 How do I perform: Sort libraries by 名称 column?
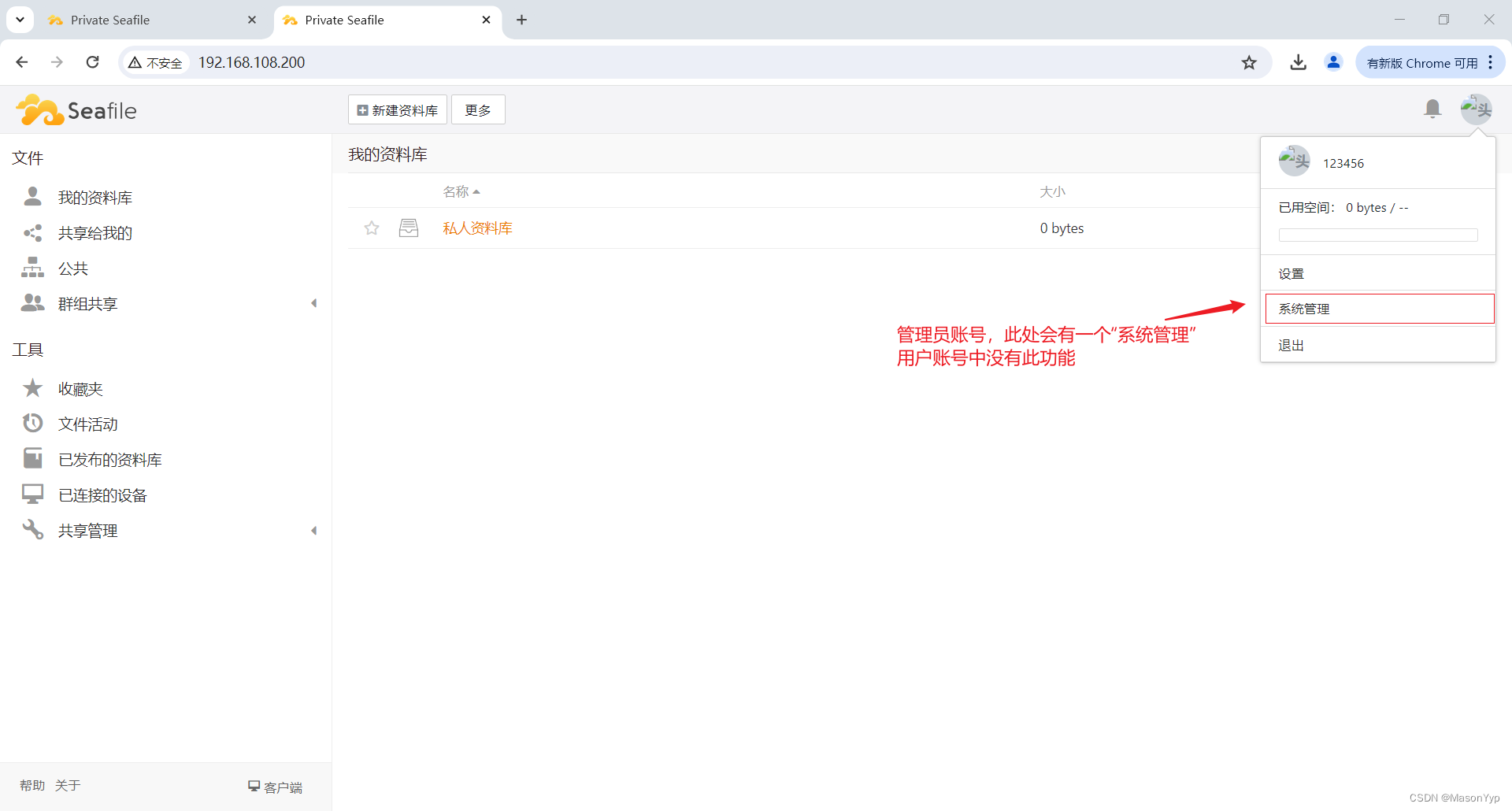click(461, 191)
